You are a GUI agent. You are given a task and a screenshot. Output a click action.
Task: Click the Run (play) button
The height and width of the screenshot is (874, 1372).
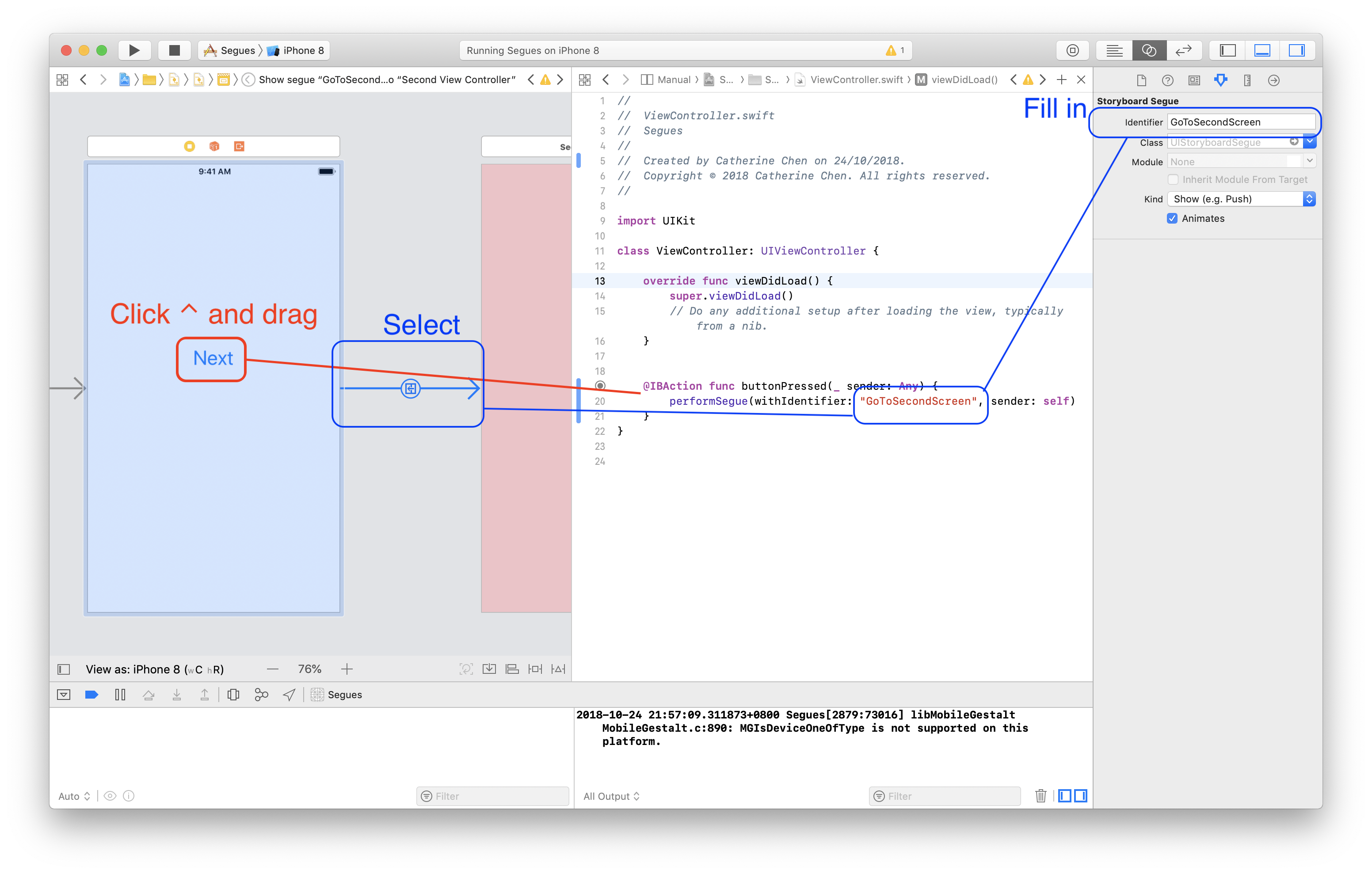click(134, 50)
